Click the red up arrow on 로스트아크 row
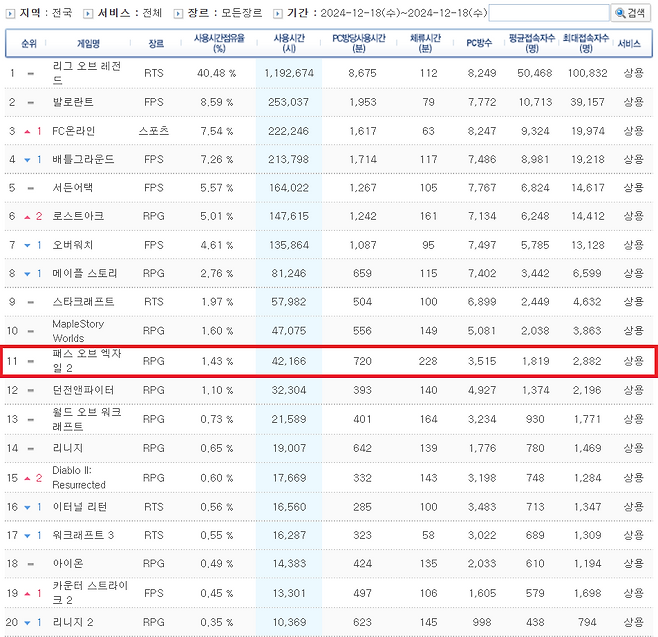 pos(27,216)
